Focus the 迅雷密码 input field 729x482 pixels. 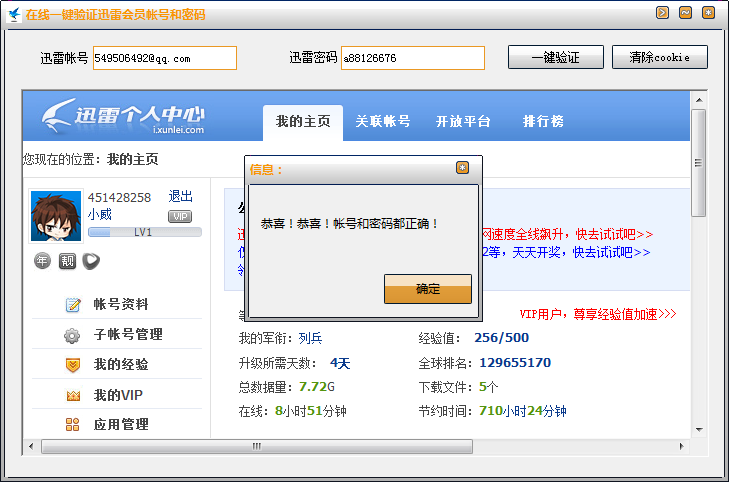coord(413,58)
